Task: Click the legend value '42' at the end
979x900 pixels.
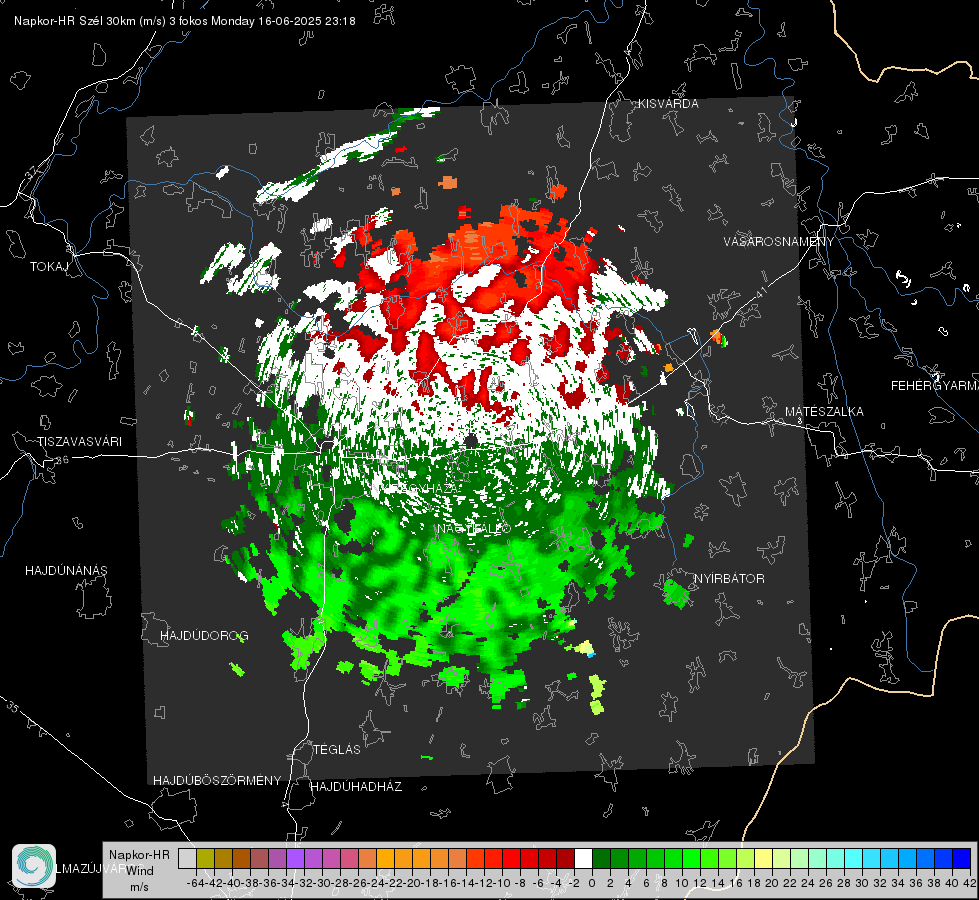Action: 969,883
